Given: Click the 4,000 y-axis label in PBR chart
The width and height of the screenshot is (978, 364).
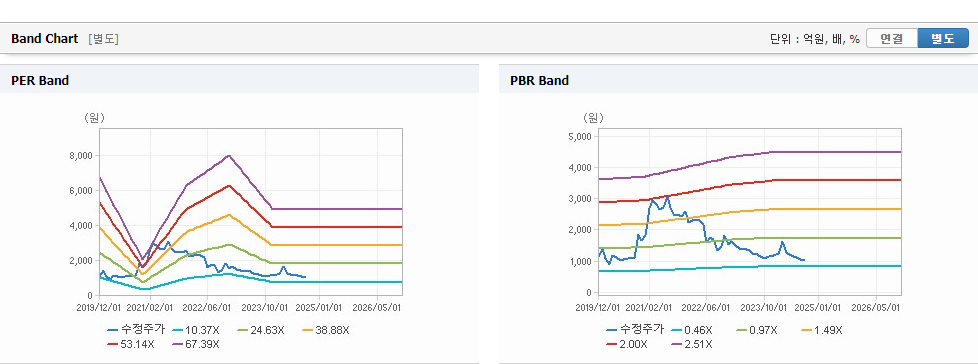Looking at the screenshot, I should pyautogui.click(x=580, y=167).
